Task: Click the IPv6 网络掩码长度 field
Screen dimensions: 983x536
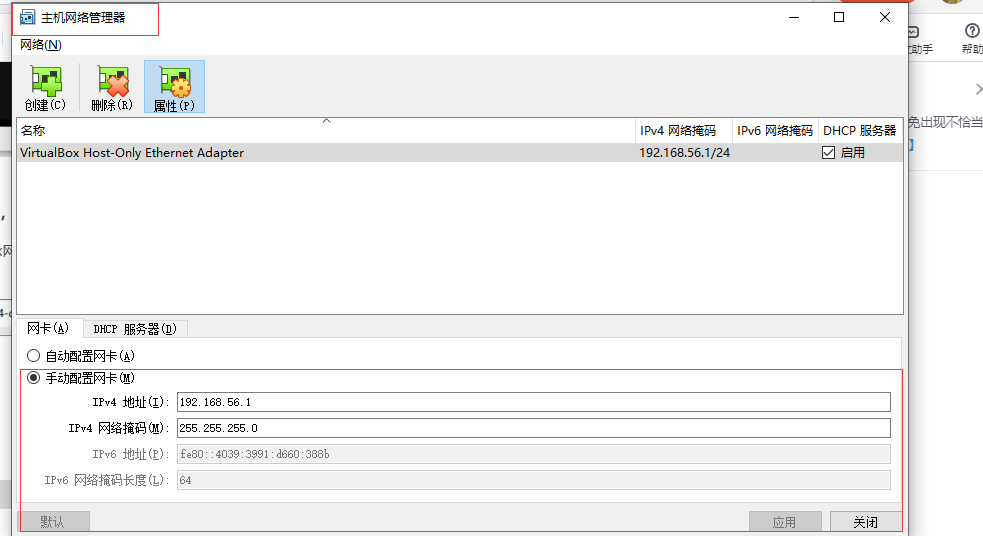Action: click(x=534, y=480)
